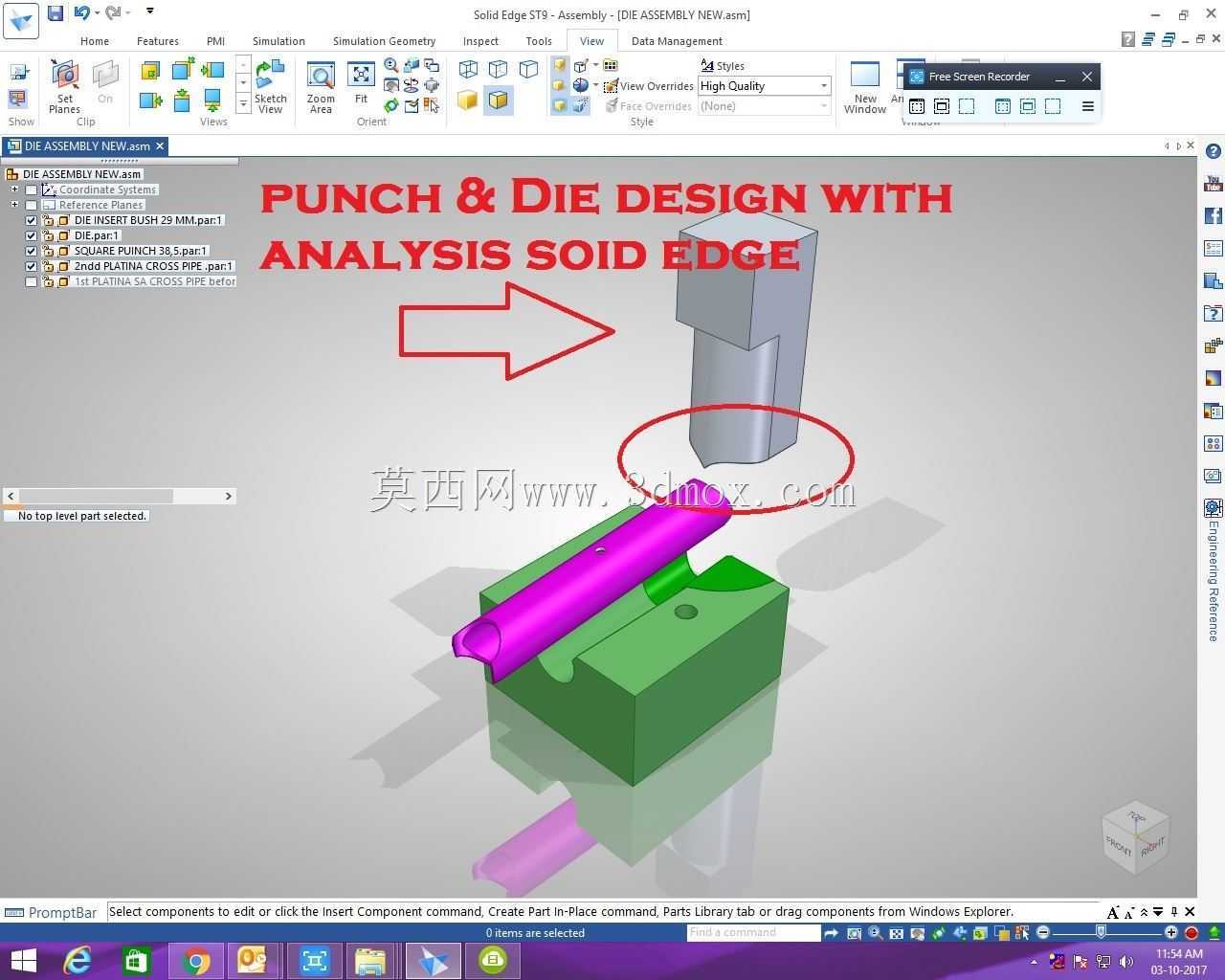Open a New Window
This screenshot has width=1225, height=980.
click(865, 87)
